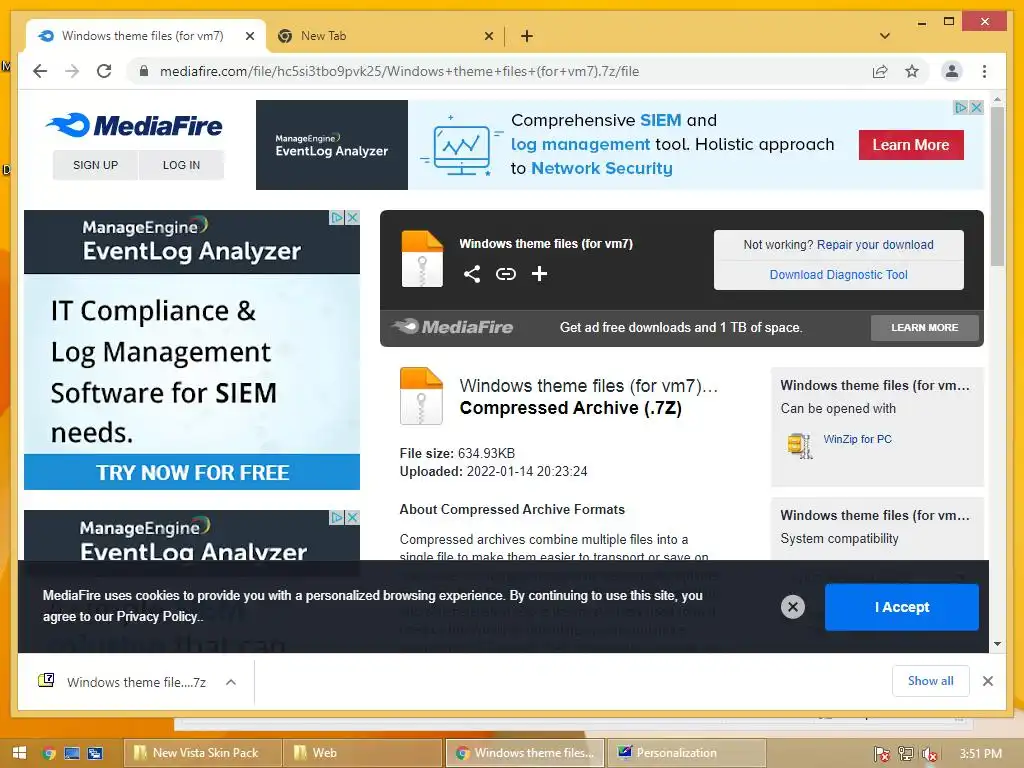Click the File size 634.93KB text
The image size is (1024, 768).
point(457,453)
